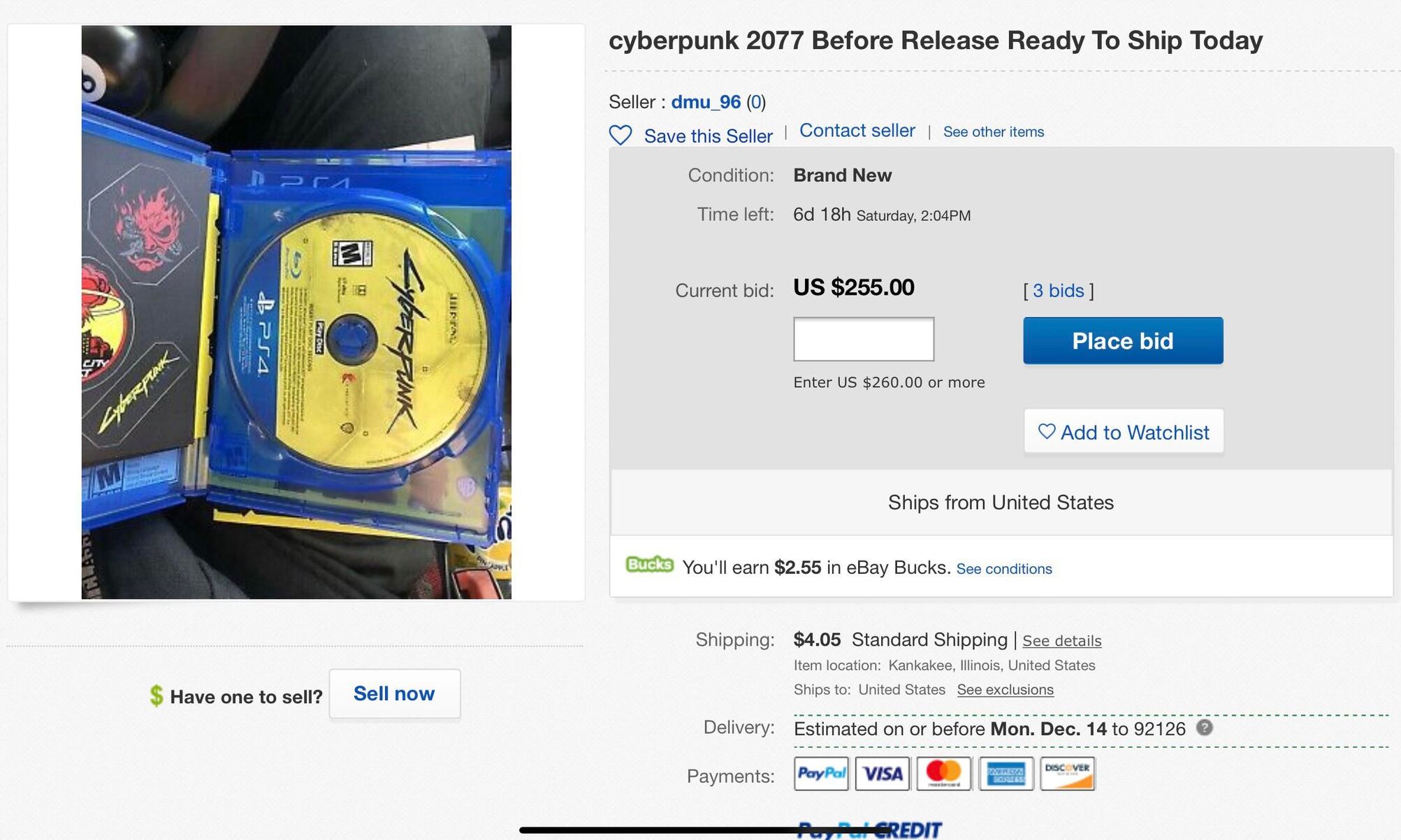Open the Cyberpunk disc product photo
Image resolution: width=1401 pixels, height=840 pixels.
(x=296, y=312)
